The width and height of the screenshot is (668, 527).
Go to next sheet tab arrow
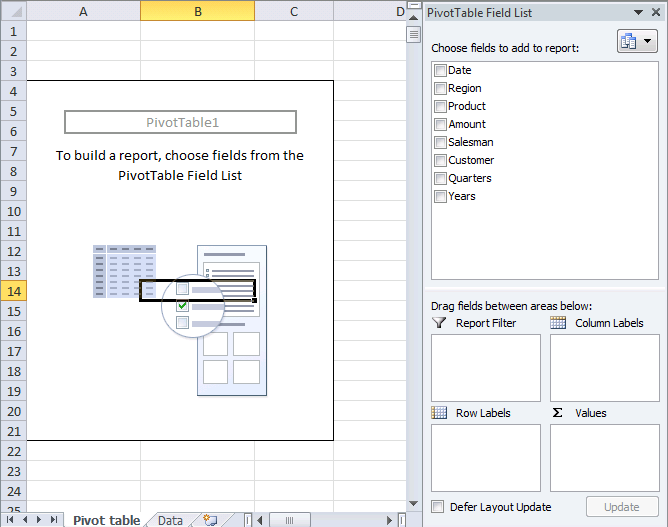(39, 520)
